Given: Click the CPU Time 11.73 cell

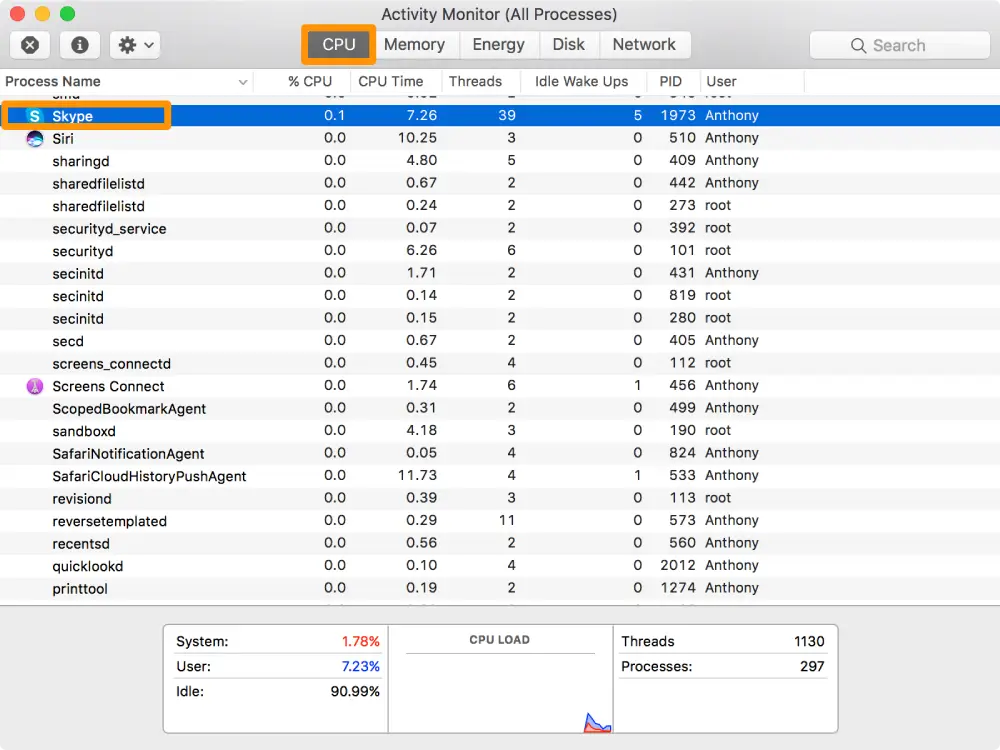Looking at the screenshot, I should click(418, 475).
